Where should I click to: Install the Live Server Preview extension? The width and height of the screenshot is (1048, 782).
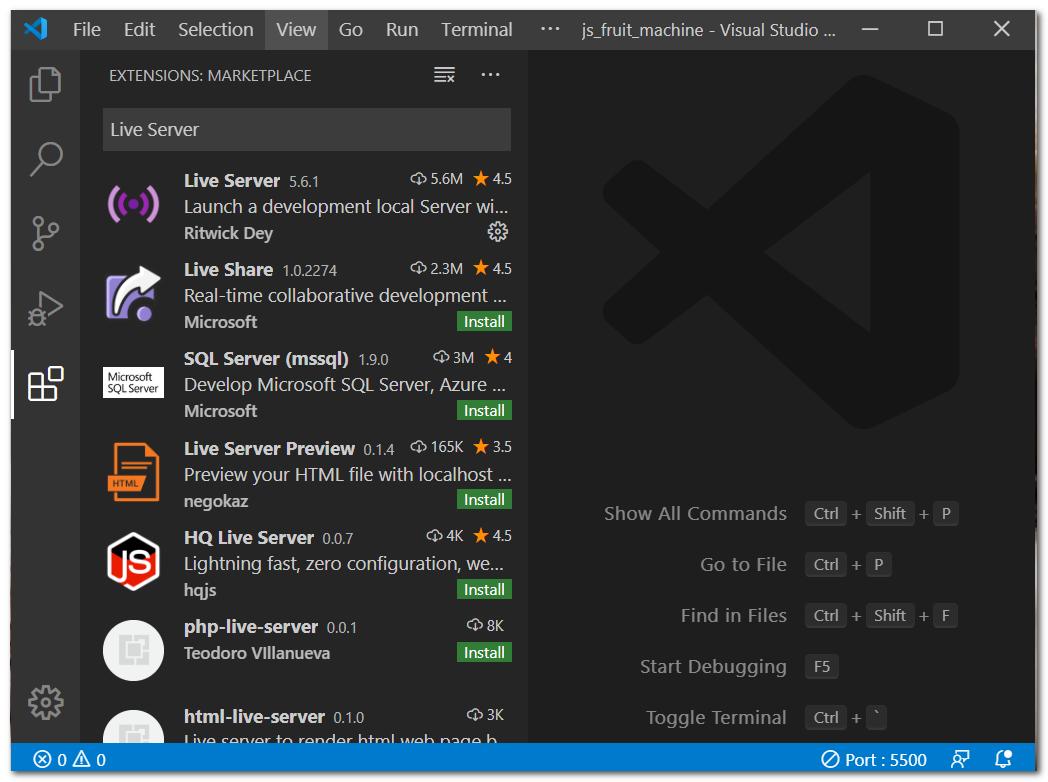click(484, 499)
